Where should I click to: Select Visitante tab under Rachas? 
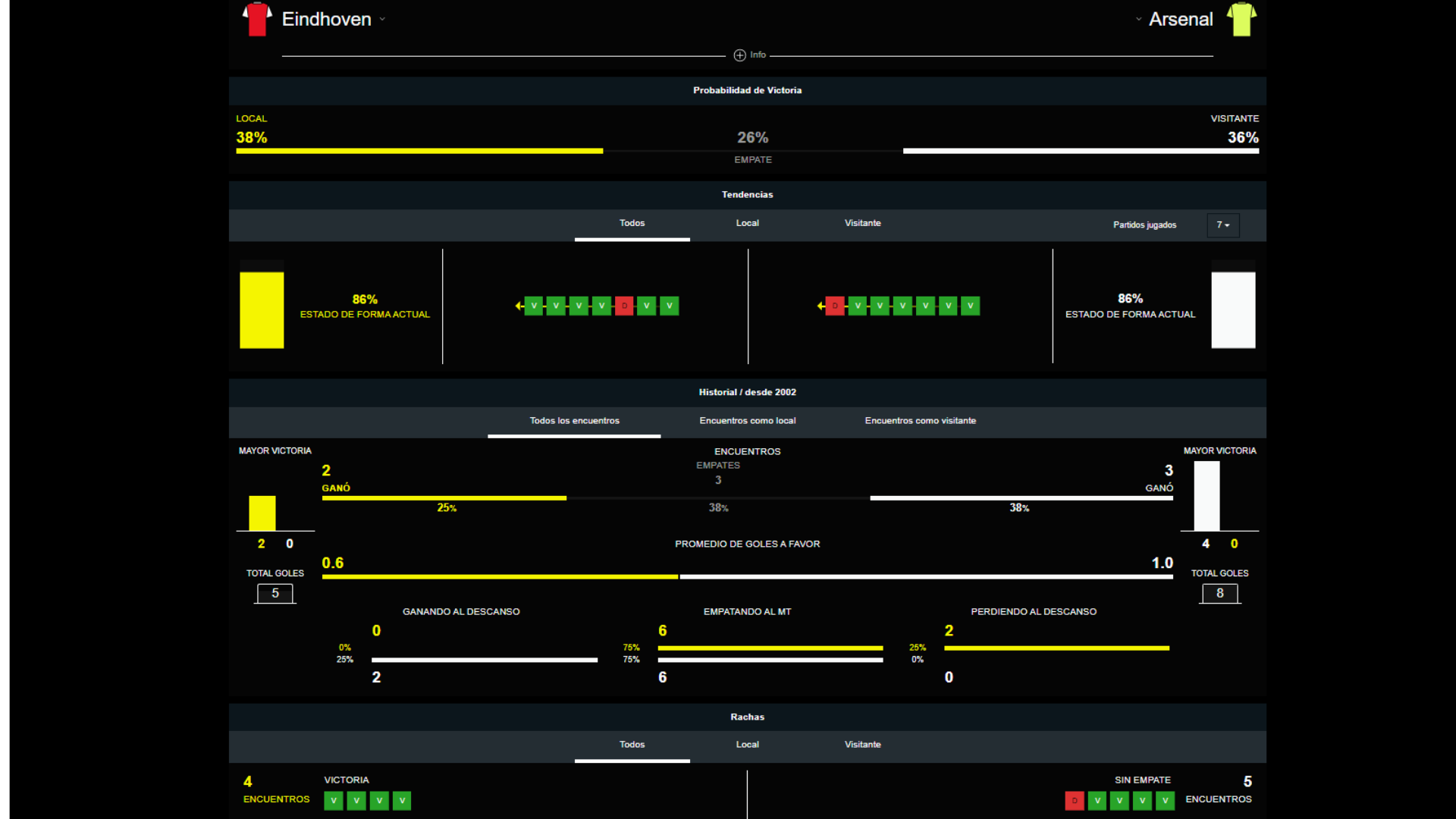pos(862,745)
